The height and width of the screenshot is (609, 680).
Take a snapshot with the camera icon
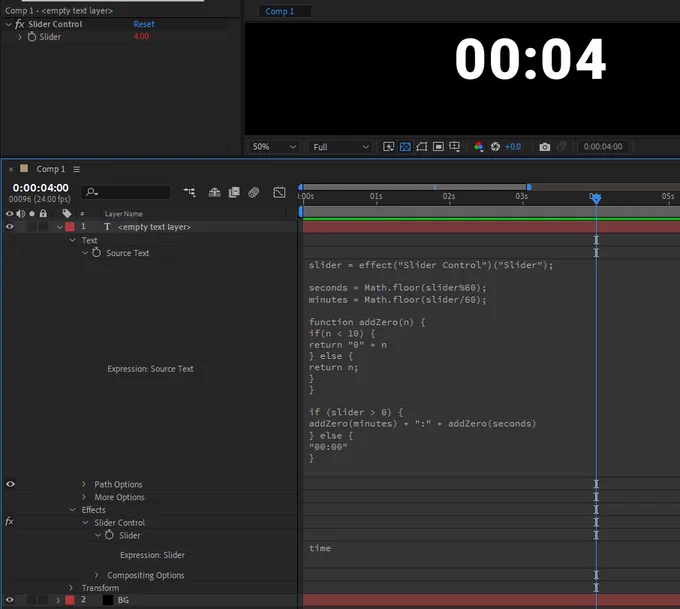tap(545, 147)
